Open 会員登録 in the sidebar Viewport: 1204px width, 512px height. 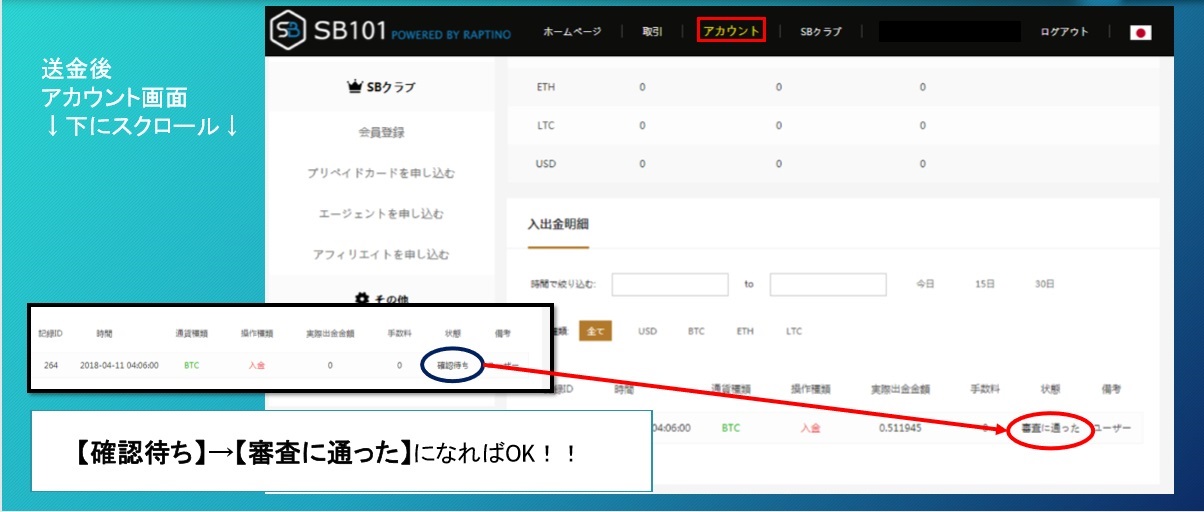[x=381, y=132]
